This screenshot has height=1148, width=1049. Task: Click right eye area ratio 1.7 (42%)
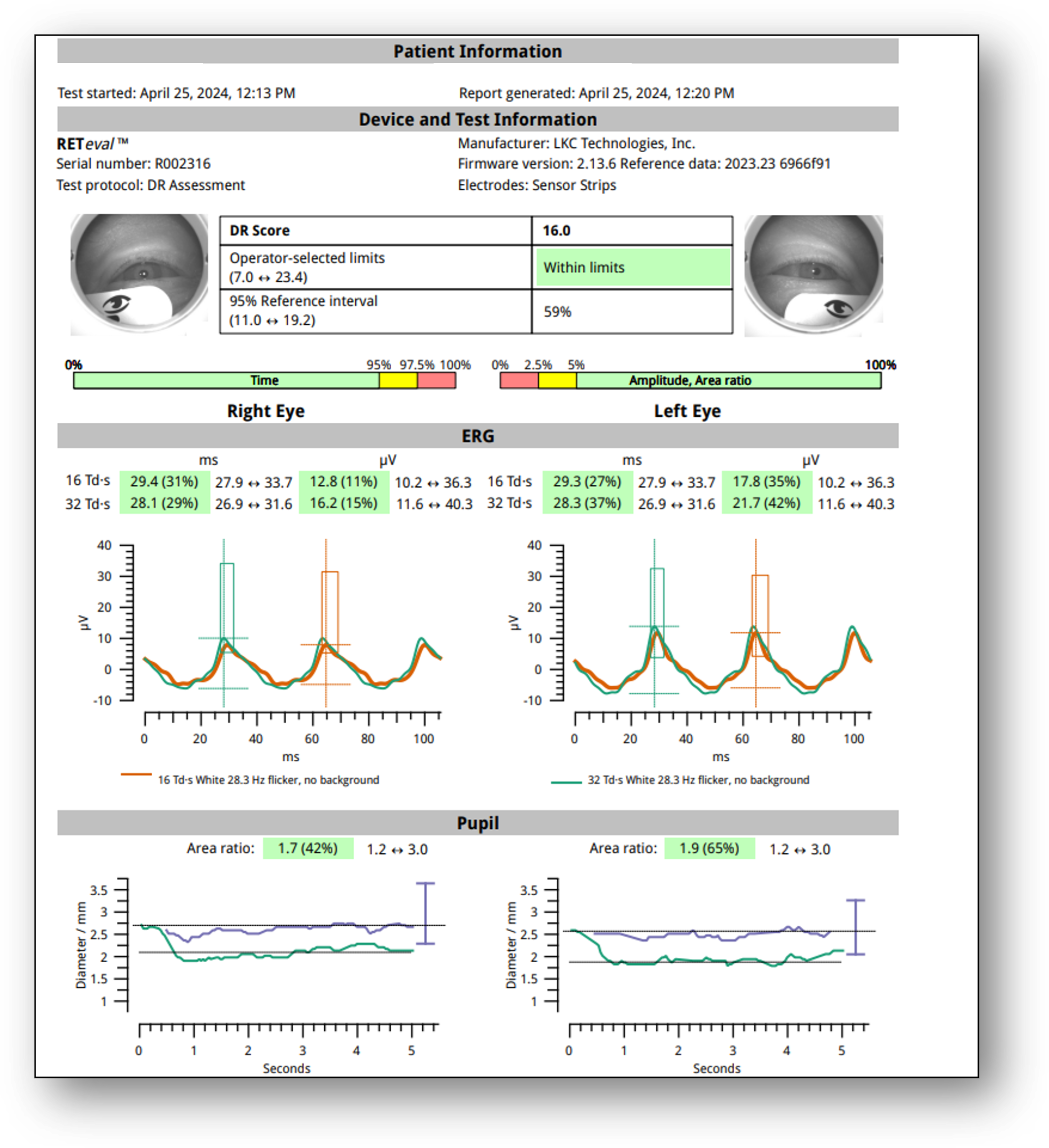pos(308,848)
